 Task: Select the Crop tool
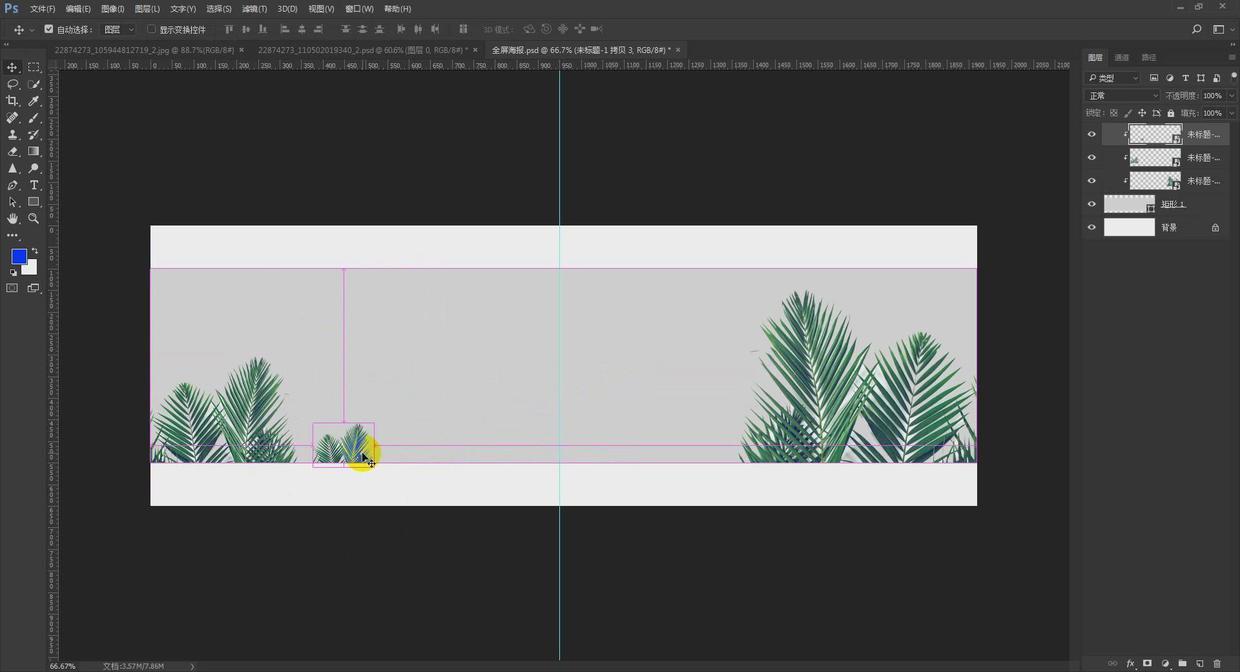point(12,101)
